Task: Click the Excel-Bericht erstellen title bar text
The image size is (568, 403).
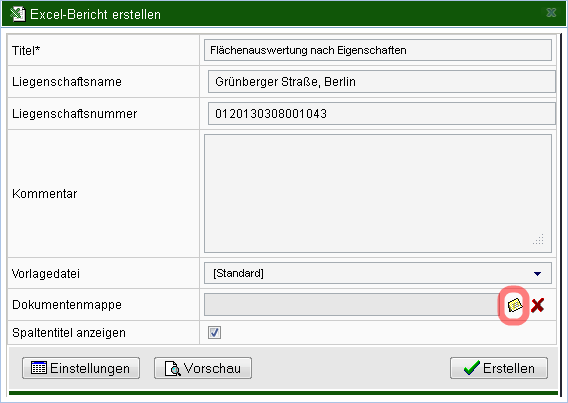Action: click(95, 14)
